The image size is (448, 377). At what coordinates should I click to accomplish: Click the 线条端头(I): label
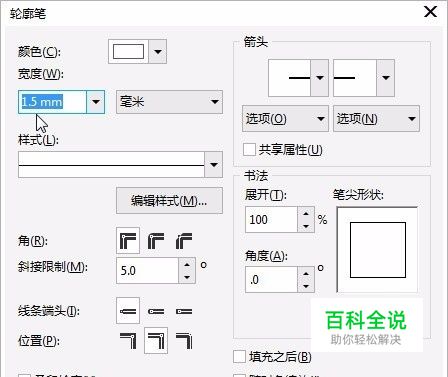point(49,311)
